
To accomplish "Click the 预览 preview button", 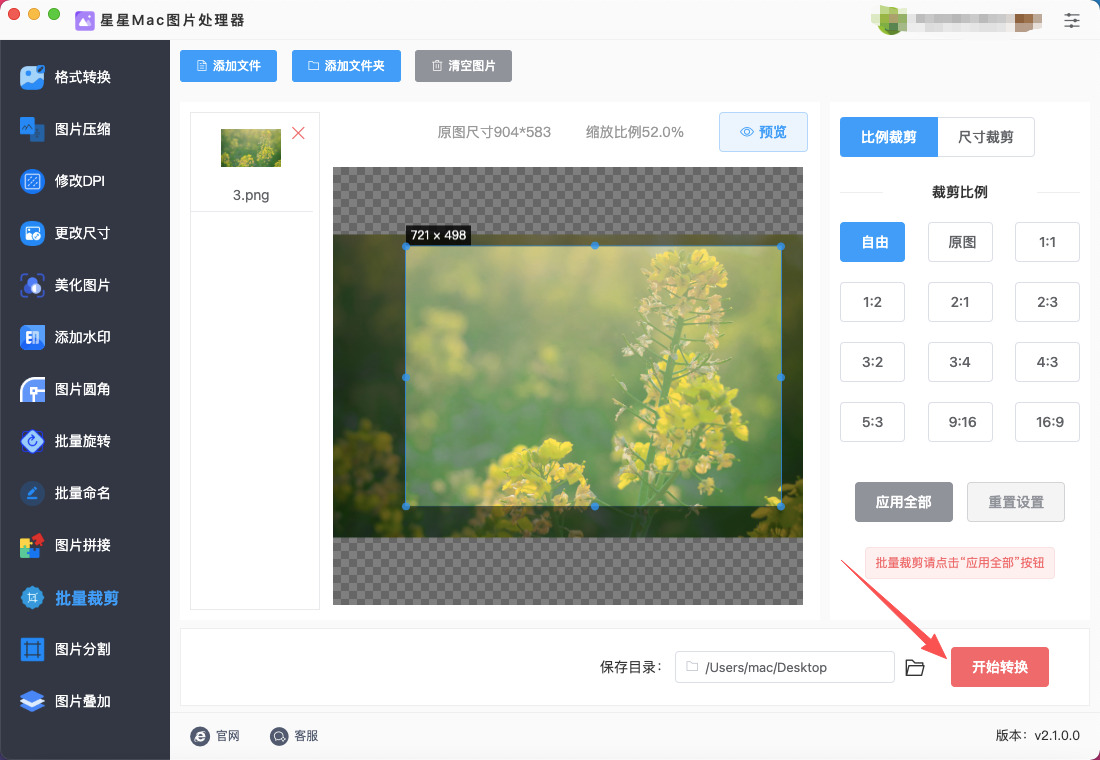I will (763, 132).
